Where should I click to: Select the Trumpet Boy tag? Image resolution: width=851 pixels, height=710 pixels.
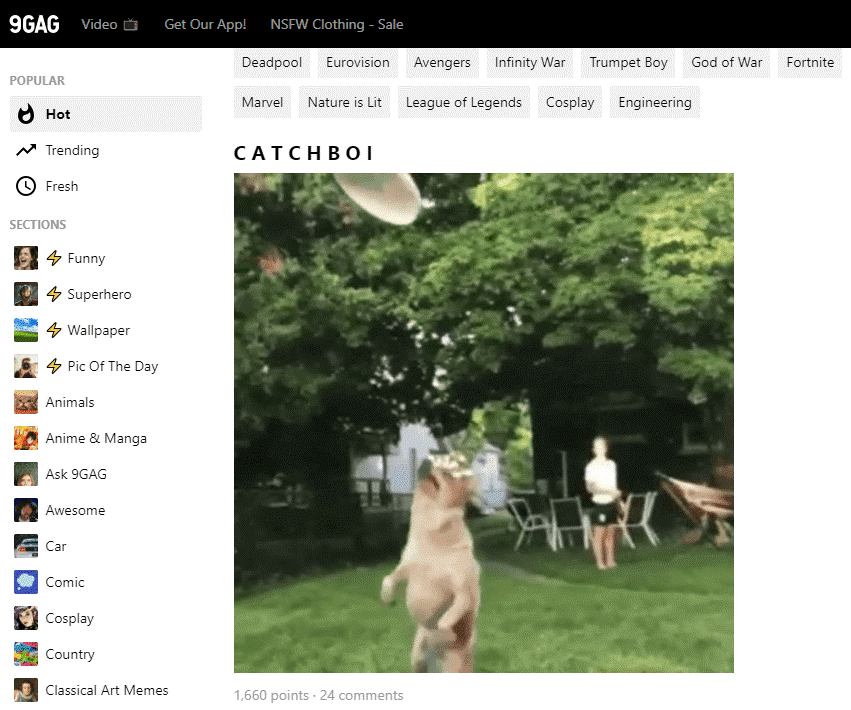(x=628, y=62)
